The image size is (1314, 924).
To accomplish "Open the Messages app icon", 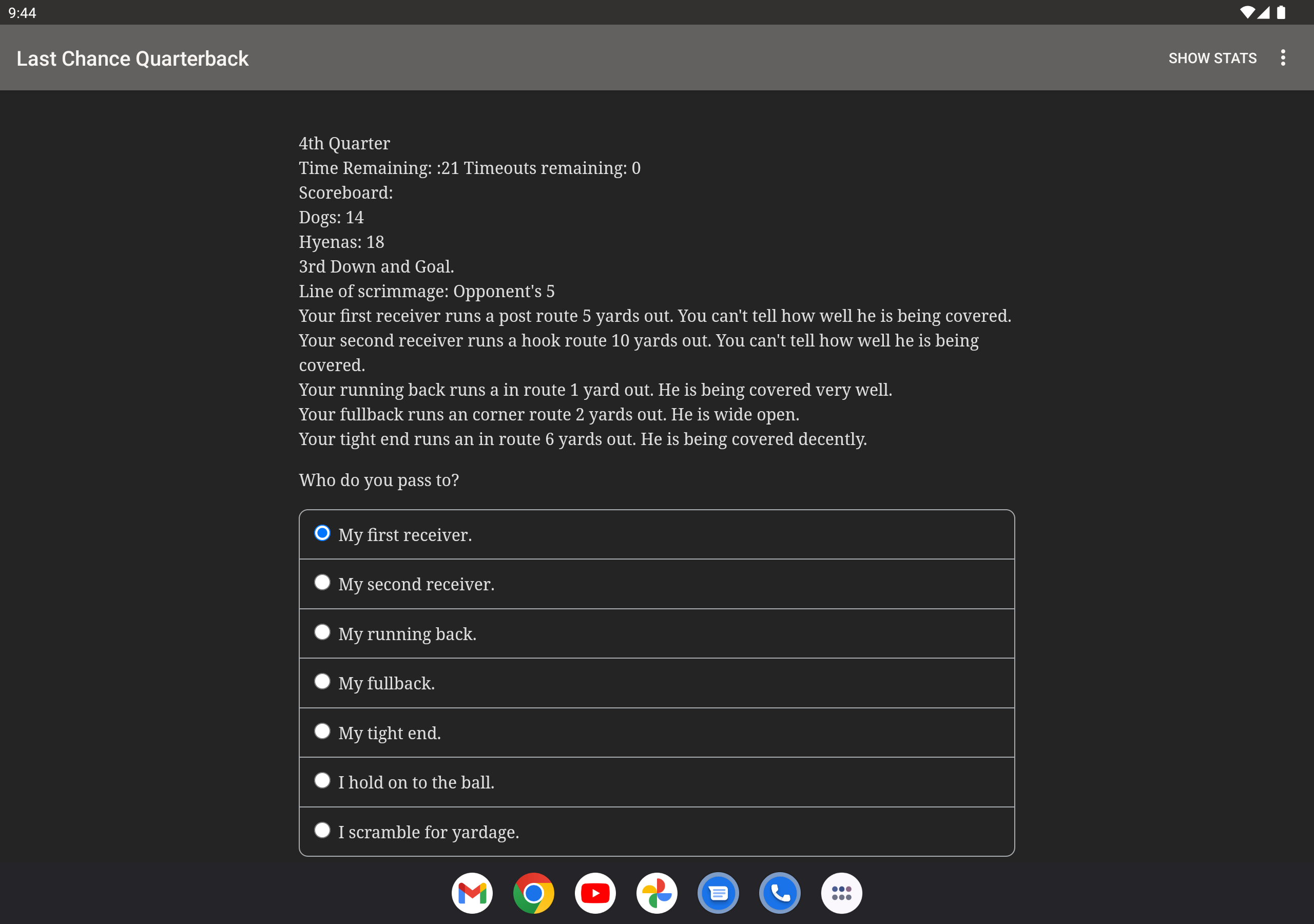I will (718, 893).
